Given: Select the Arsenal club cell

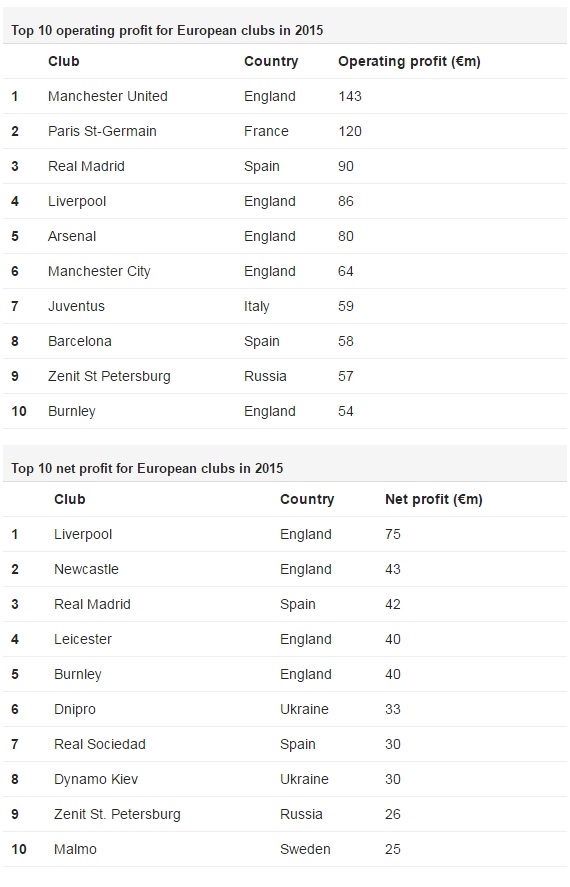Looking at the screenshot, I should coord(72,236).
